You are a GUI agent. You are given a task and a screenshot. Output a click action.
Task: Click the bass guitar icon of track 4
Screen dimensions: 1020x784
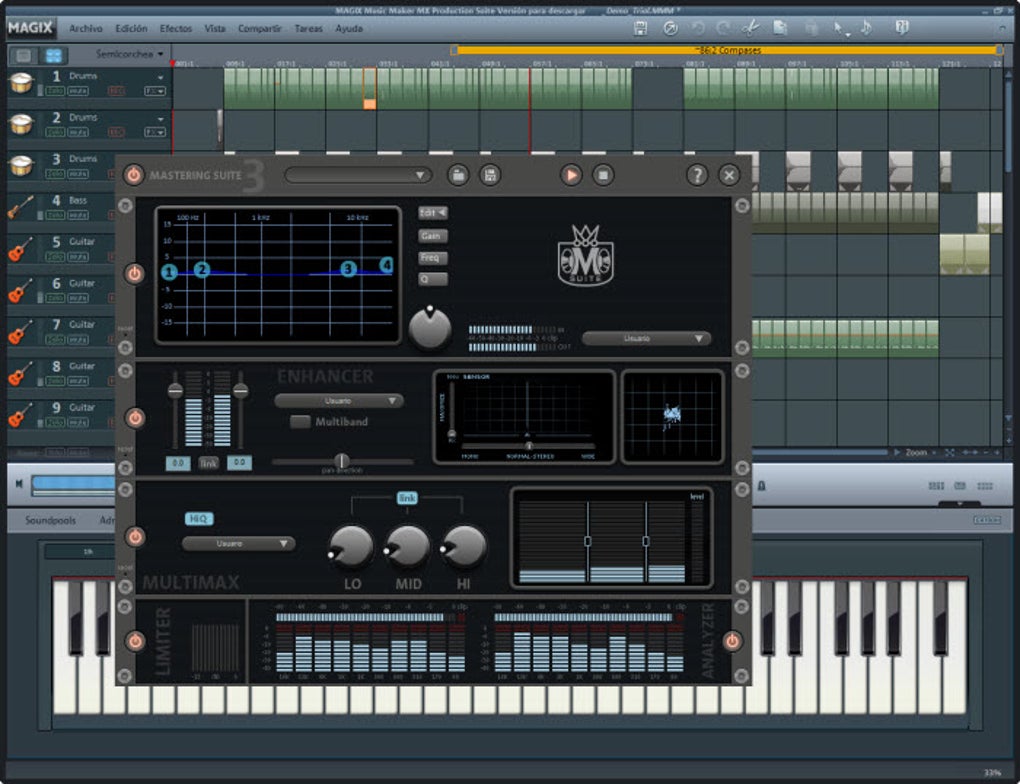tap(21, 207)
